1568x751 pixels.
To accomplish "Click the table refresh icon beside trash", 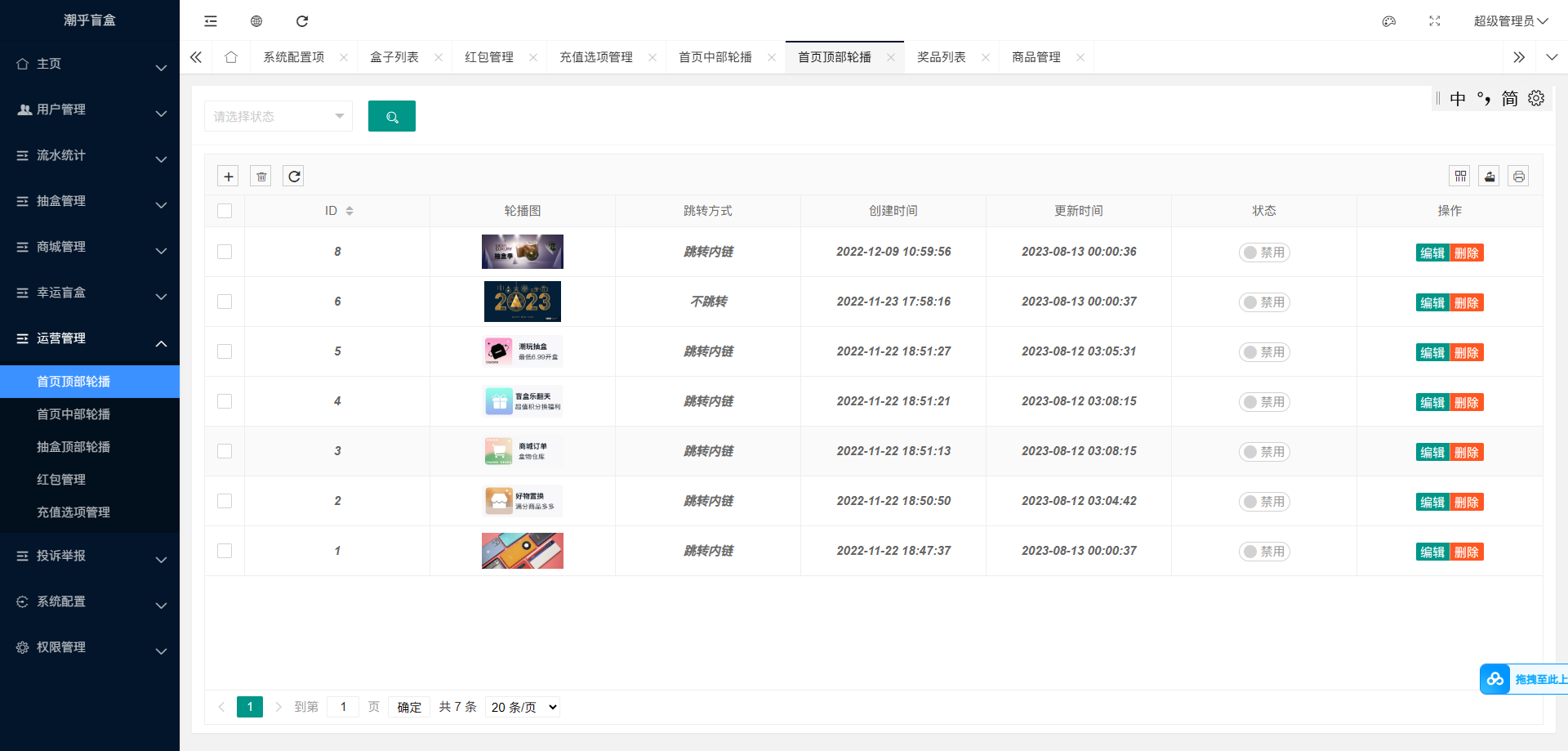I will click(x=294, y=177).
